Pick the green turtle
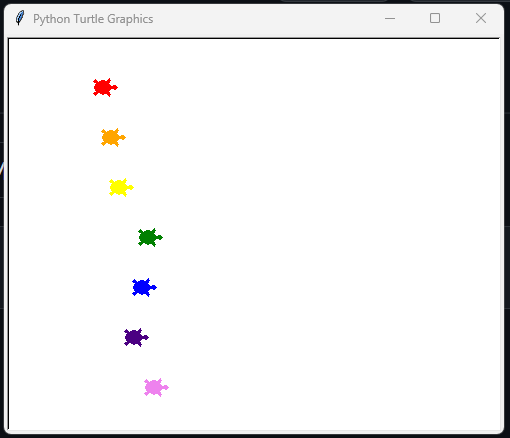 150,237
